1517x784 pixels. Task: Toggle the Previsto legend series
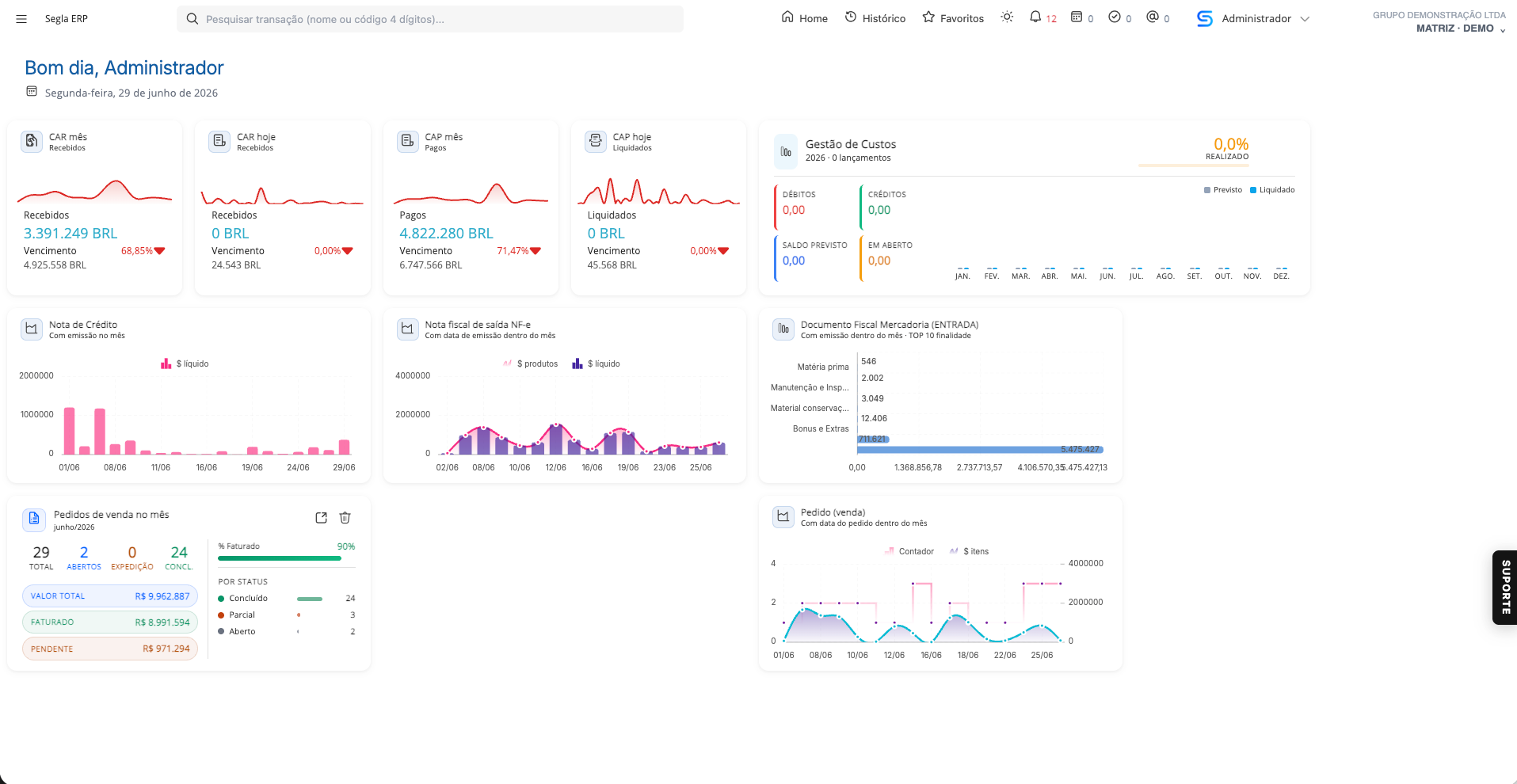(1223, 190)
